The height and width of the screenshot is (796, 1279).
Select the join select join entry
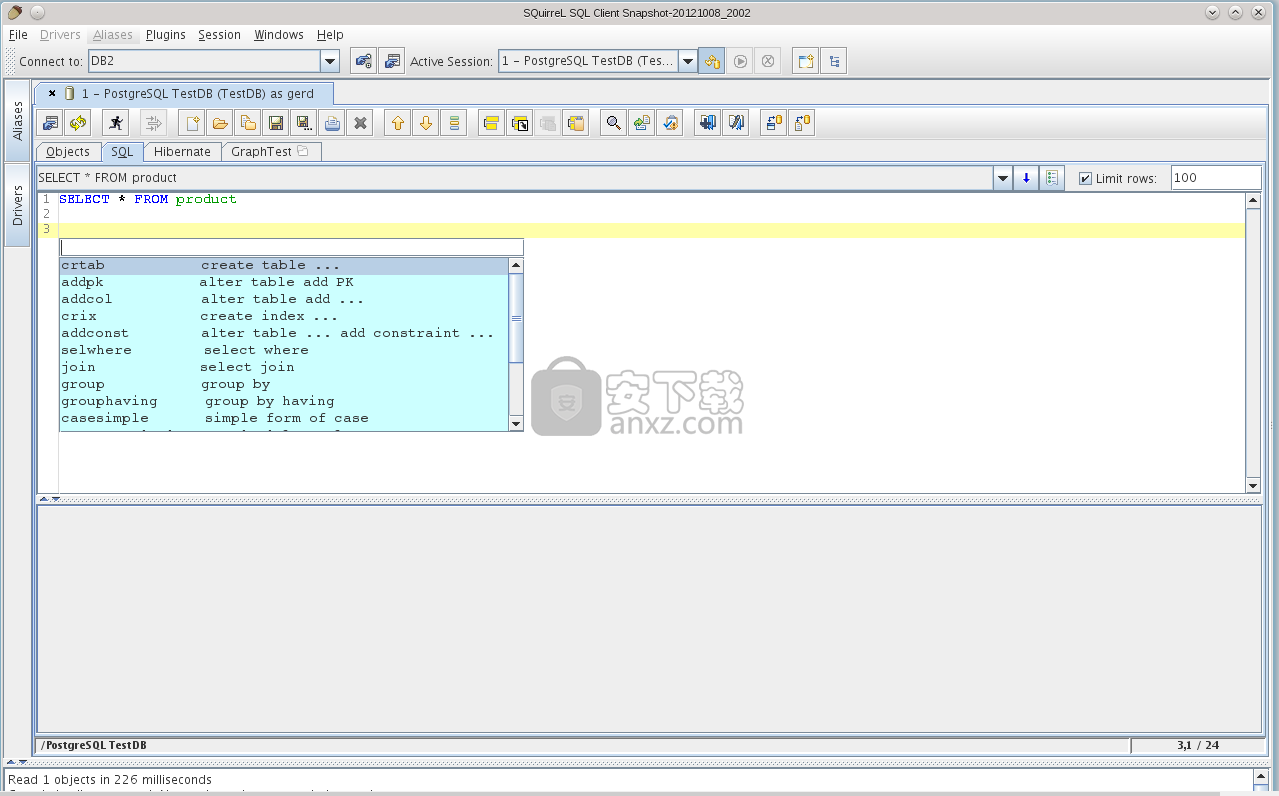284,367
